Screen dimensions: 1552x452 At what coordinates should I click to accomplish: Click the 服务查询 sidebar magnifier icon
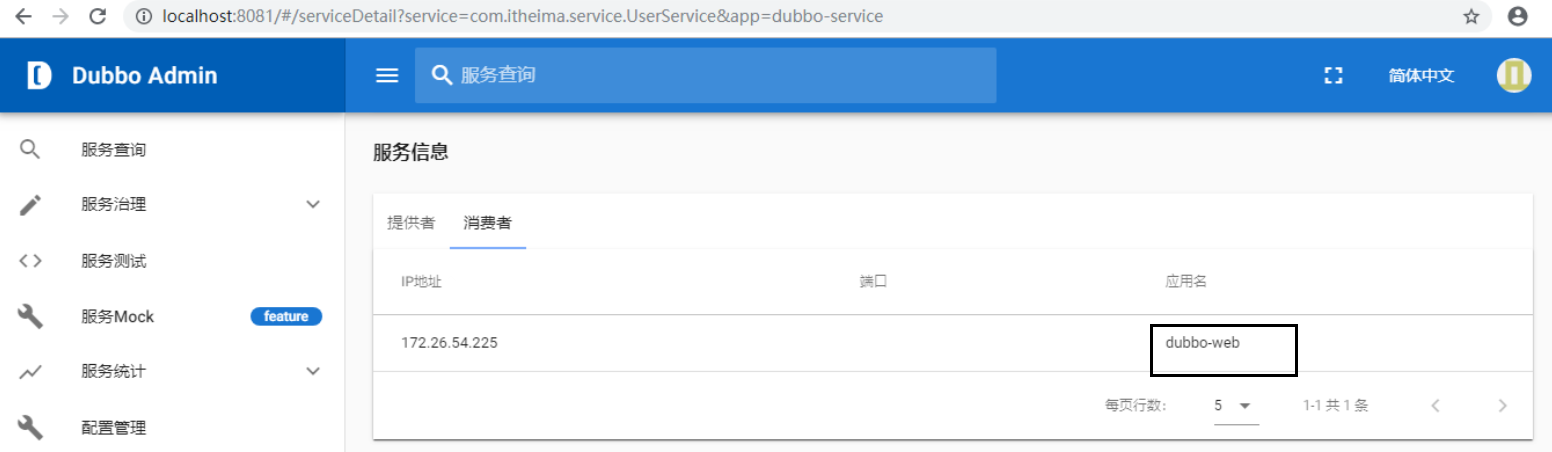[31, 150]
